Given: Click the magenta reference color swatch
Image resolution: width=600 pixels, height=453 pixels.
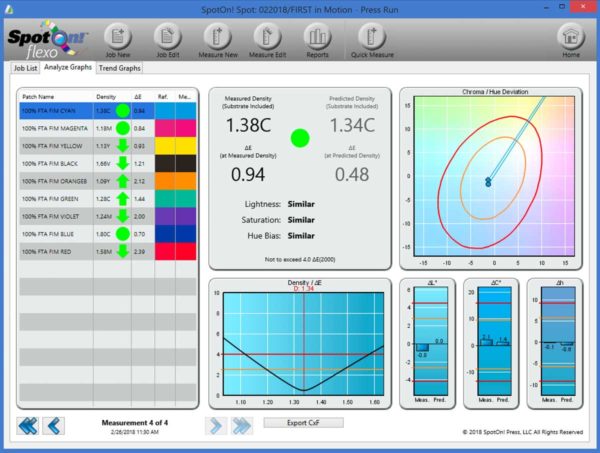Looking at the screenshot, I should [165, 129].
